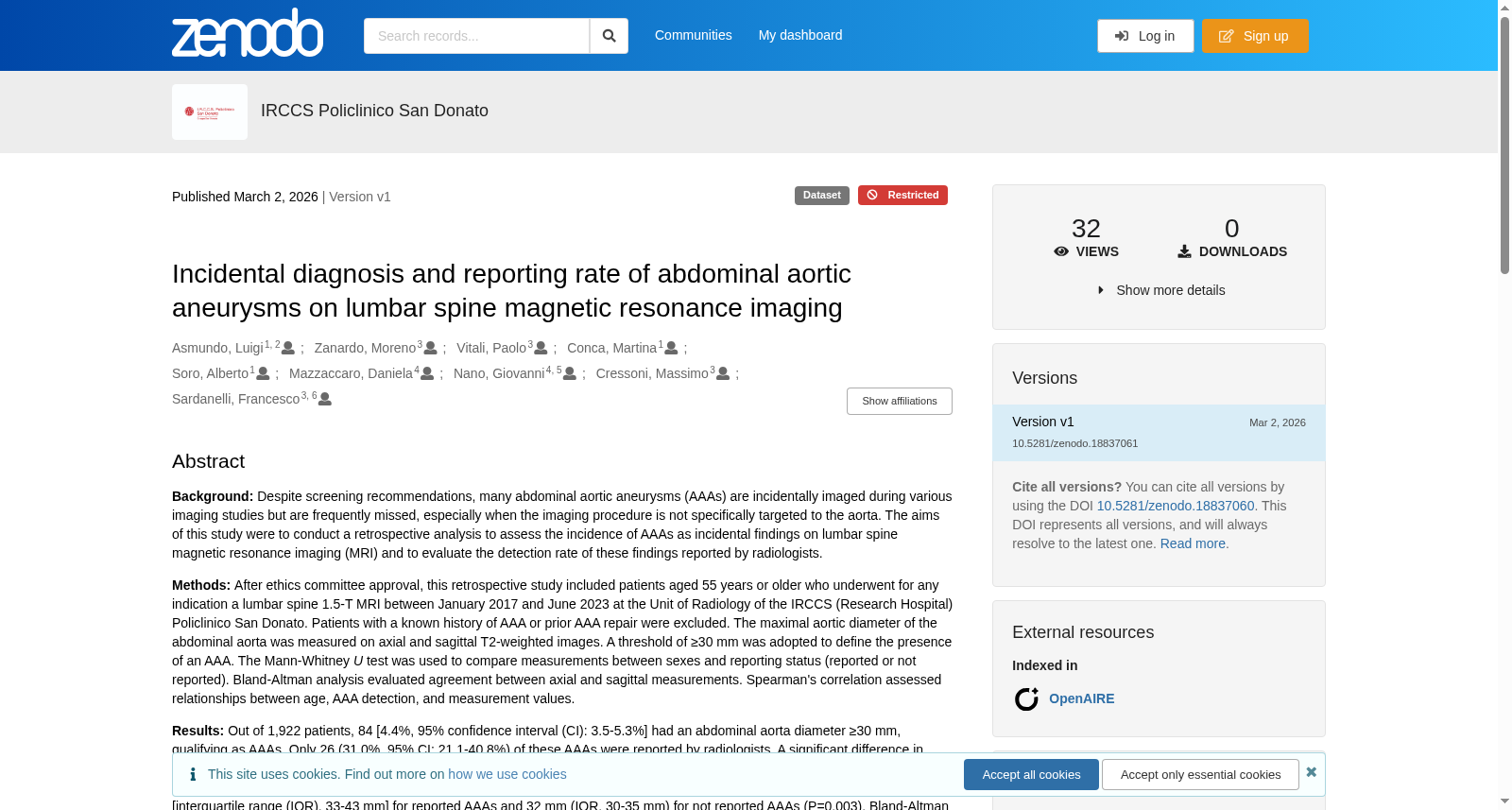Image resolution: width=1512 pixels, height=810 pixels.
Task: Click author name Asmundo, Luigi
Action: [x=217, y=348]
